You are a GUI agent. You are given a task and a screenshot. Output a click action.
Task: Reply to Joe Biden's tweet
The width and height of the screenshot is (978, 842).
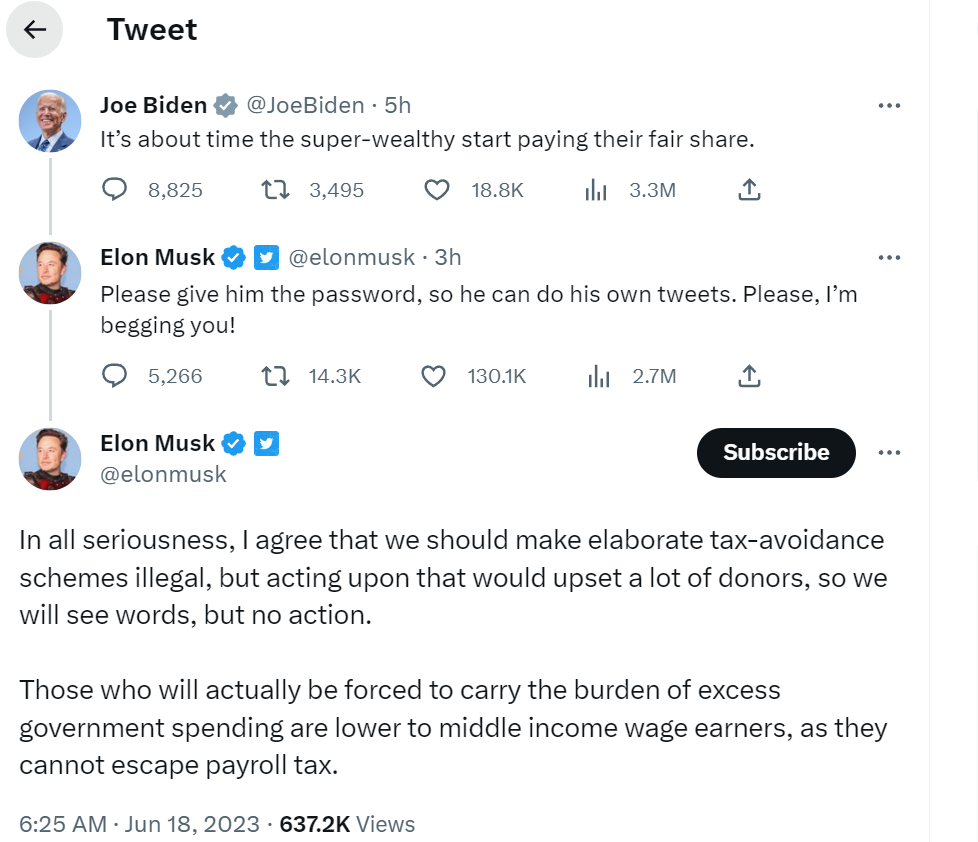tap(115, 189)
